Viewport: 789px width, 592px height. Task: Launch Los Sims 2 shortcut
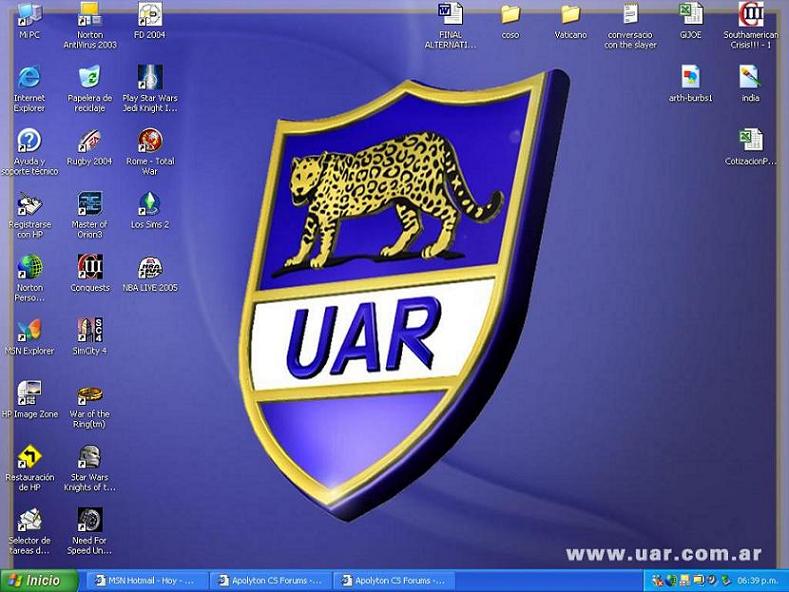(150, 210)
